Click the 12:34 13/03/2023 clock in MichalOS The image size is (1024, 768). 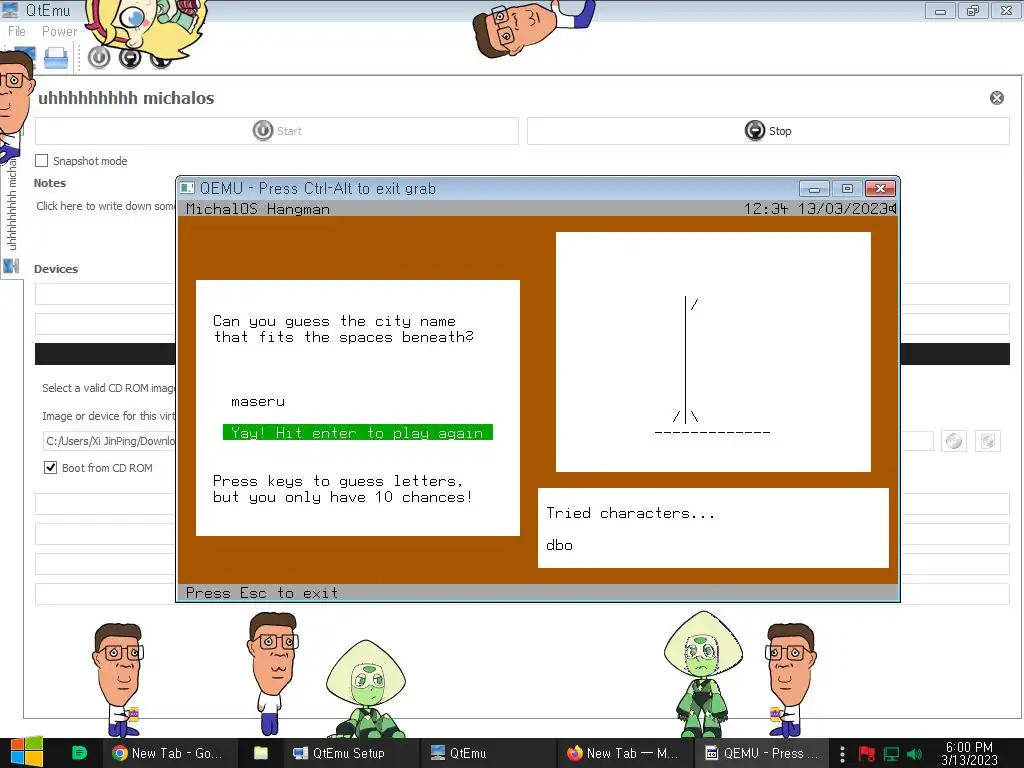(815, 209)
